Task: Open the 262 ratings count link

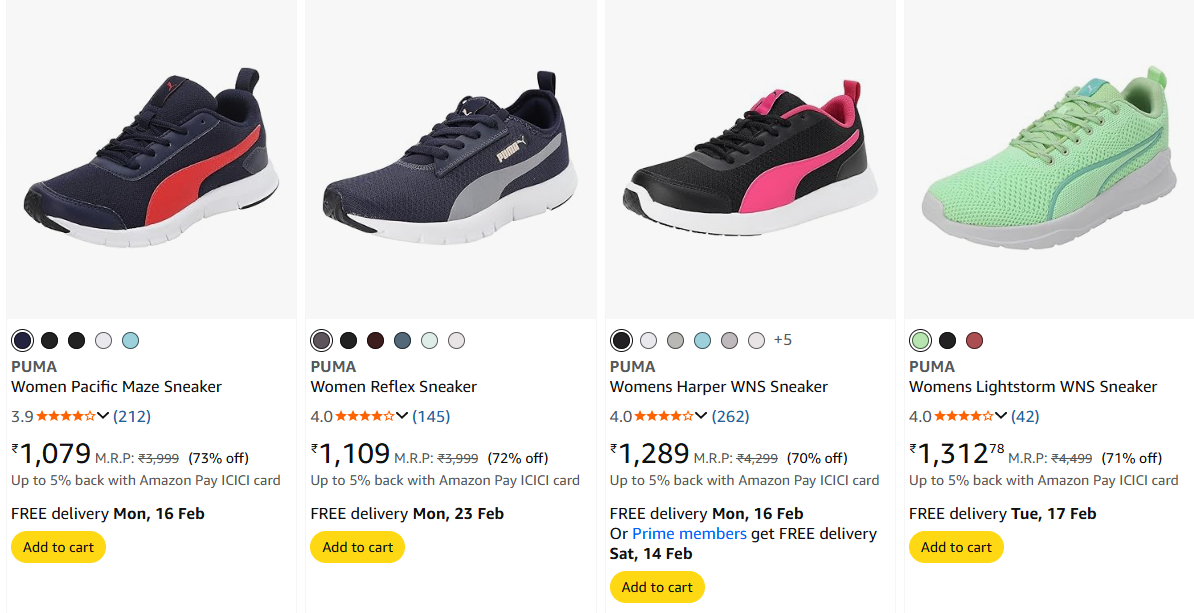Action: click(x=730, y=416)
